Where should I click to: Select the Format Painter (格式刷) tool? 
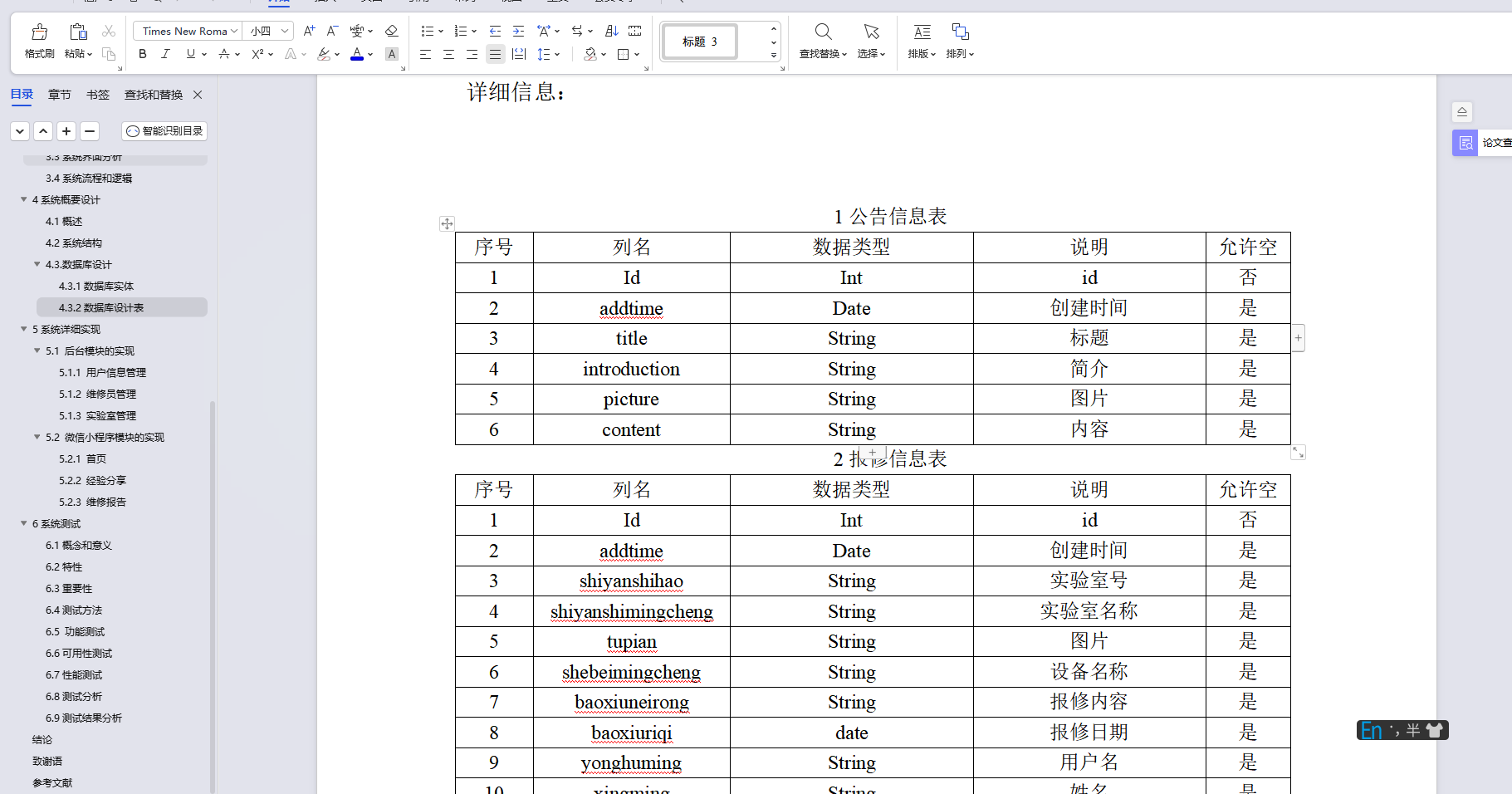(38, 41)
